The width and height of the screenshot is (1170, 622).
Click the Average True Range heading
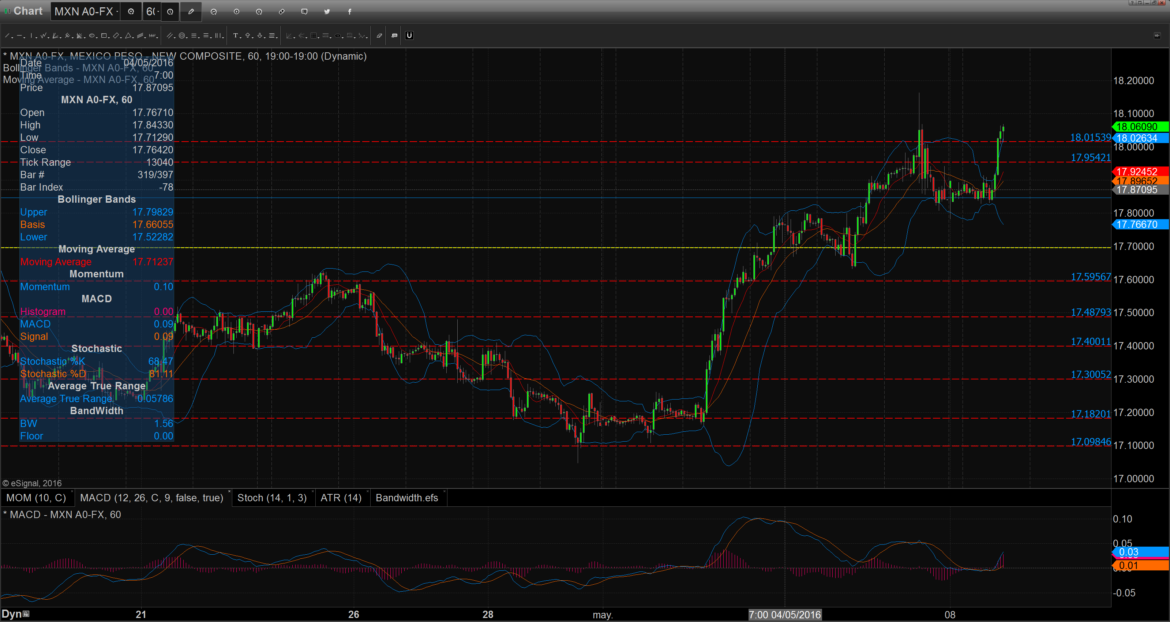[x=96, y=386]
